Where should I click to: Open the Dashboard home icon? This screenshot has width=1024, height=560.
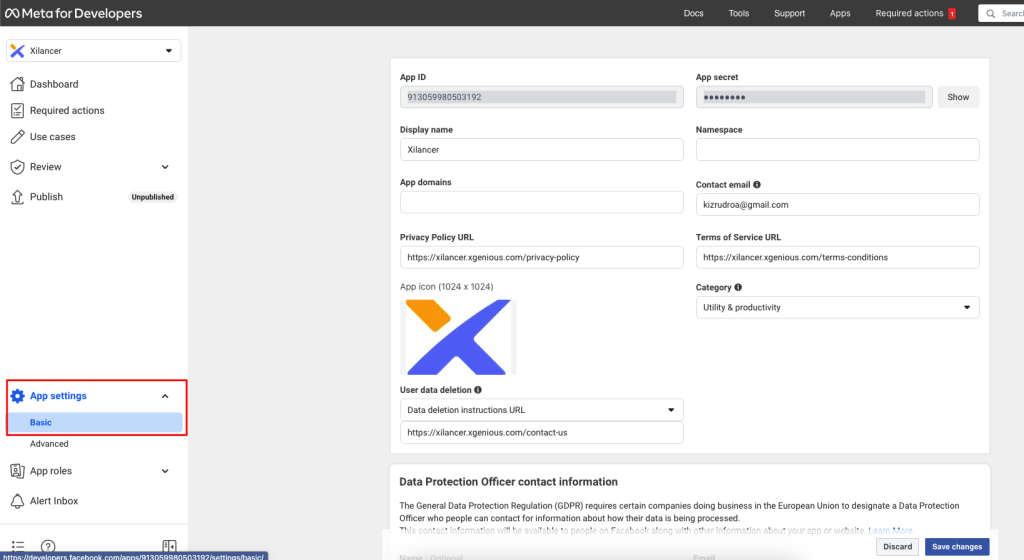click(x=18, y=84)
